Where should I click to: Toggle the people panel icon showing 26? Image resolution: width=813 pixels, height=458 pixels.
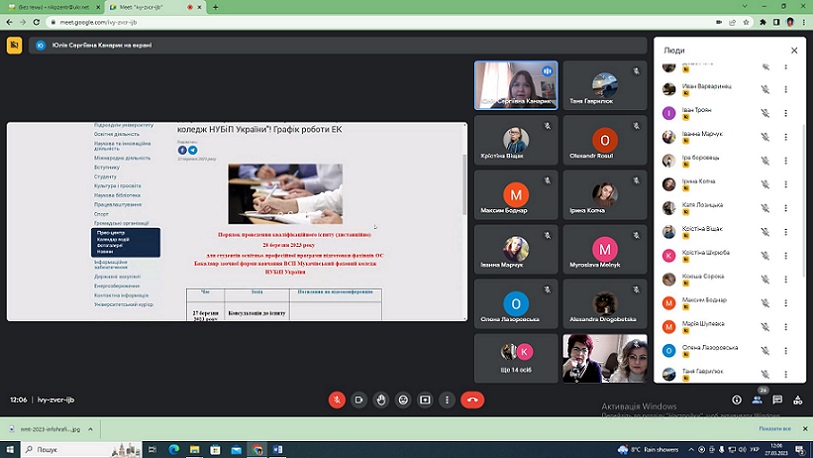click(x=757, y=399)
